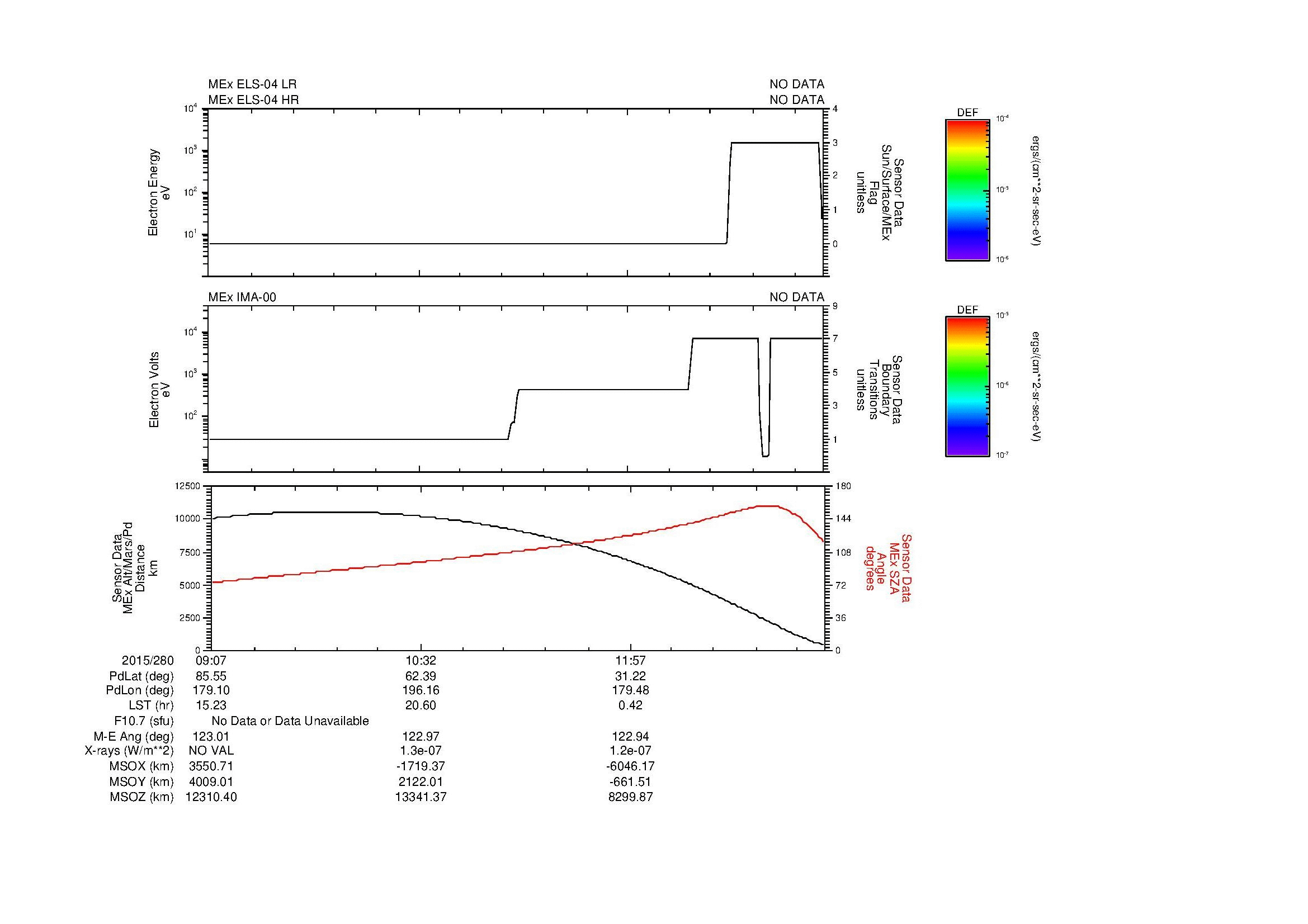Click the PdLat value '31.22'
The width and height of the screenshot is (1308, 924).
[630, 676]
